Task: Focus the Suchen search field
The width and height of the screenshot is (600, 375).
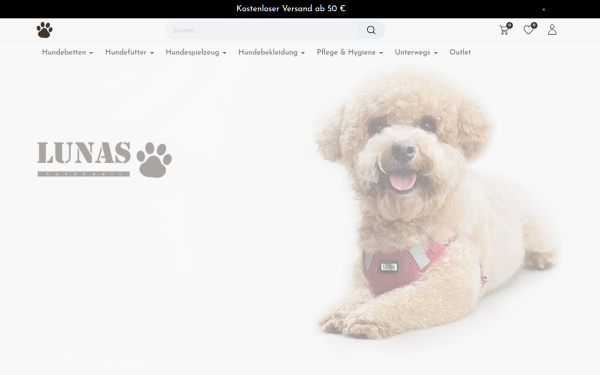Action: click(262, 30)
